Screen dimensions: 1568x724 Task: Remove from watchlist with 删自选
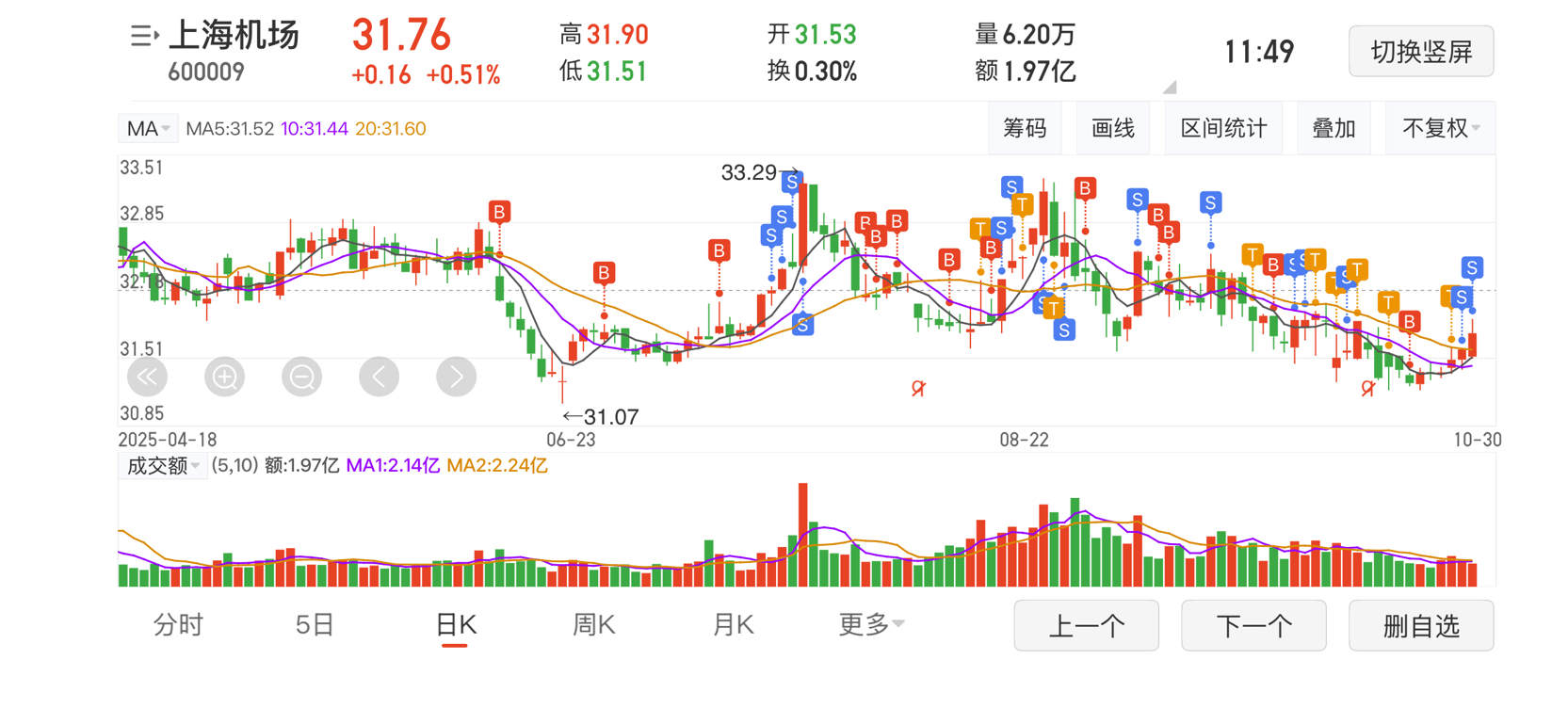pos(1421,625)
